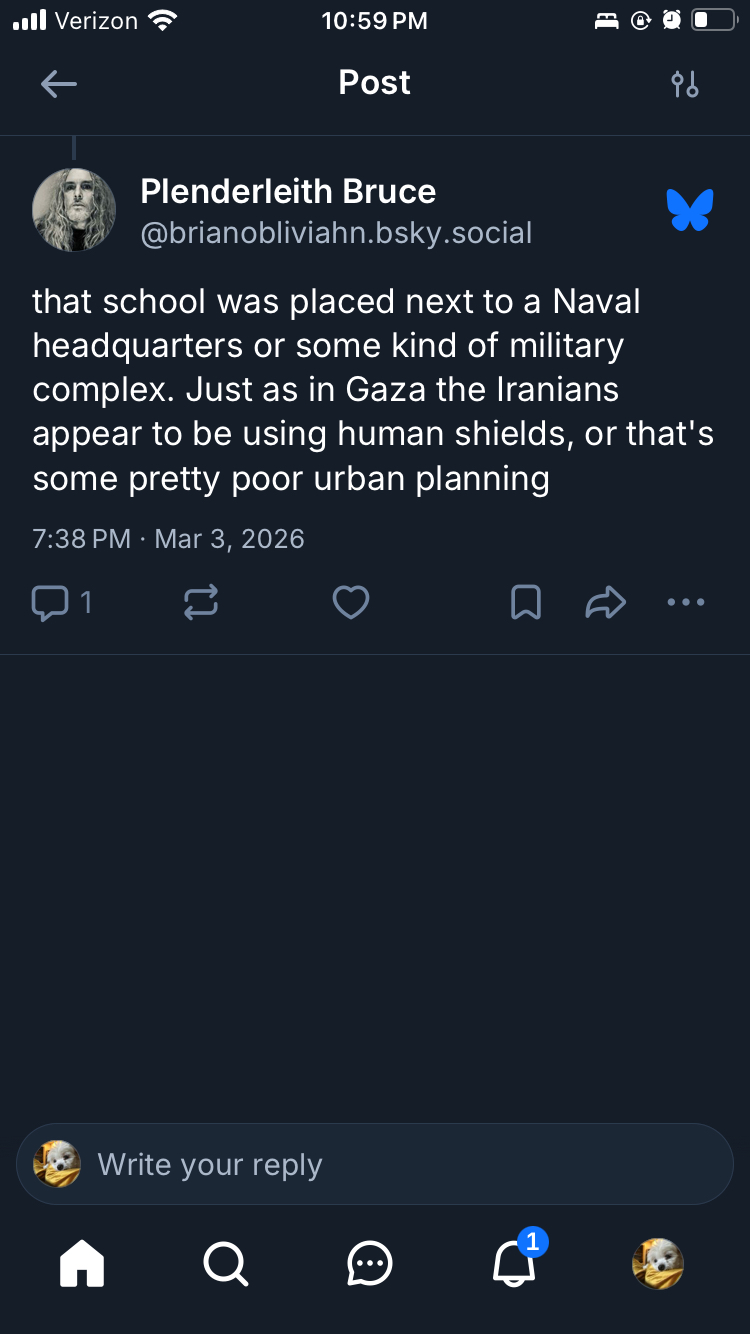750x1334 pixels.
Task: Tap the 7:38 PM Mar 3, 2026 timestamp
Action: pos(168,539)
